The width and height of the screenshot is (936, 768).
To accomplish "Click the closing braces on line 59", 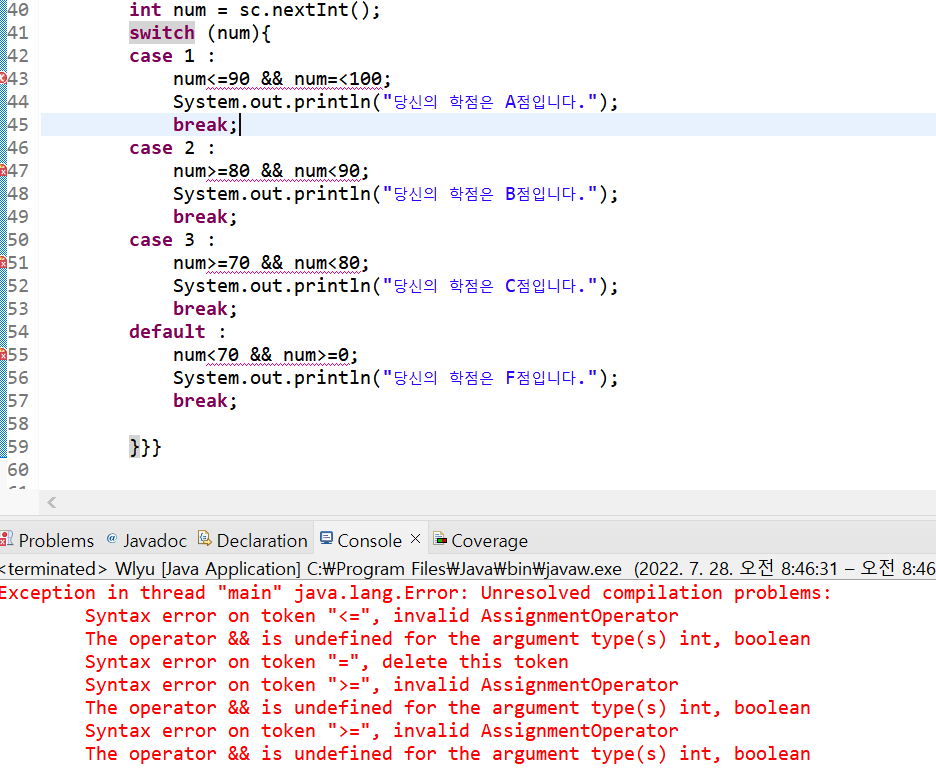I will coord(145,447).
